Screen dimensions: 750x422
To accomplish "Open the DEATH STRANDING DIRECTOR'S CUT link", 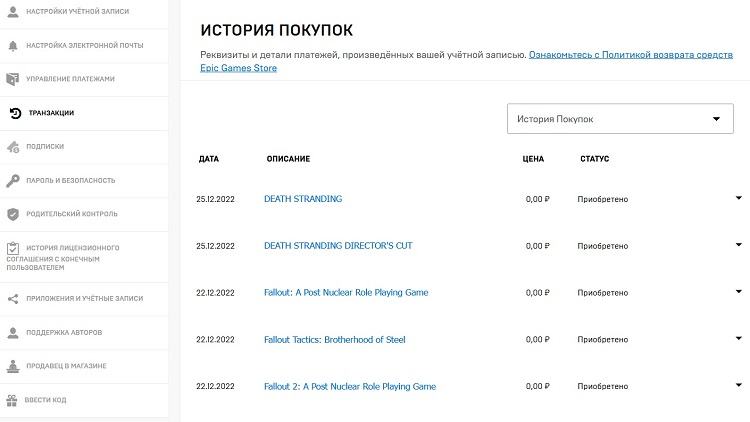I will [x=338, y=246].
